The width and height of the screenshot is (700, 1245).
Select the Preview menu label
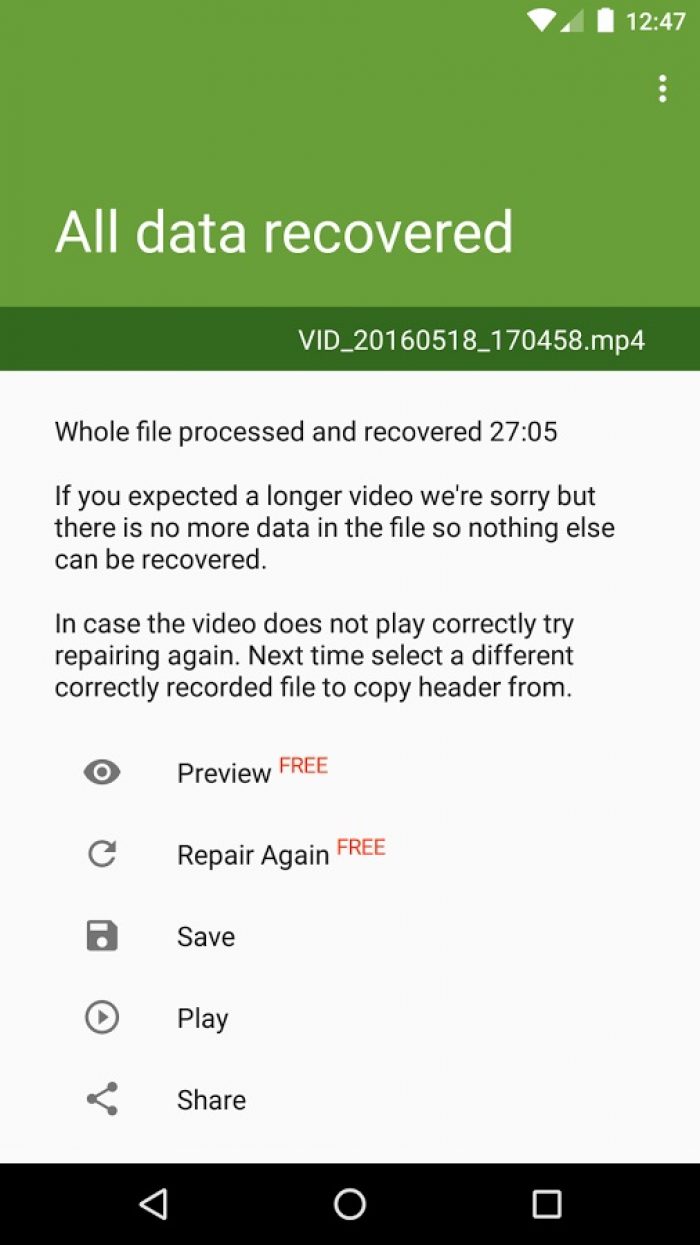click(224, 774)
